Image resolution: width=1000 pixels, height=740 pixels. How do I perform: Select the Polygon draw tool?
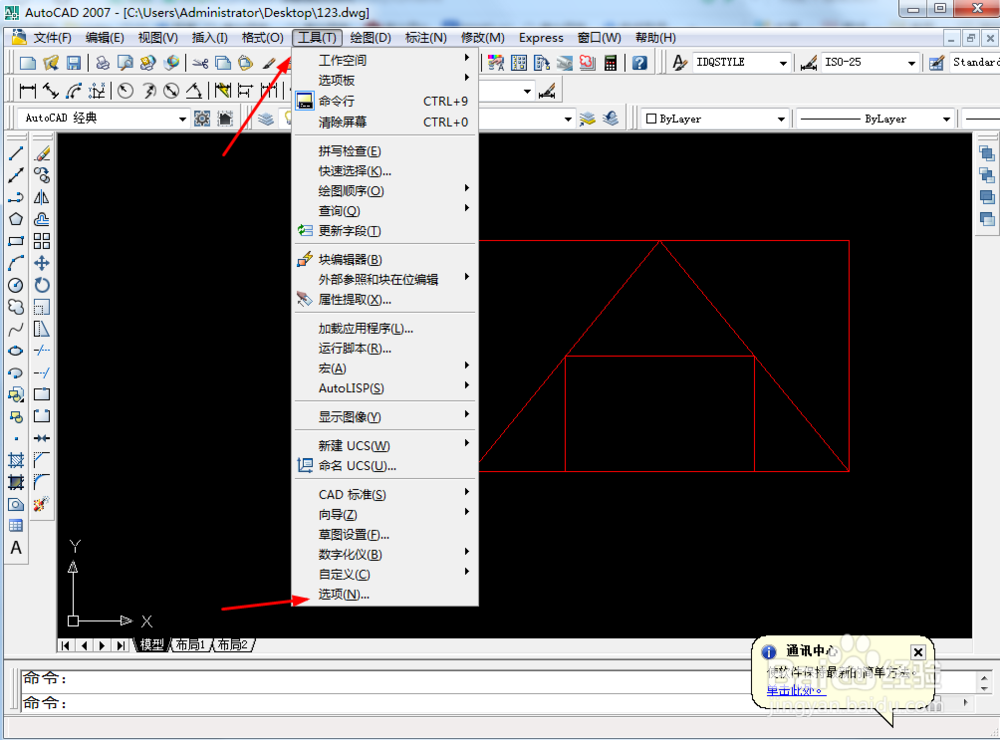click(16, 219)
